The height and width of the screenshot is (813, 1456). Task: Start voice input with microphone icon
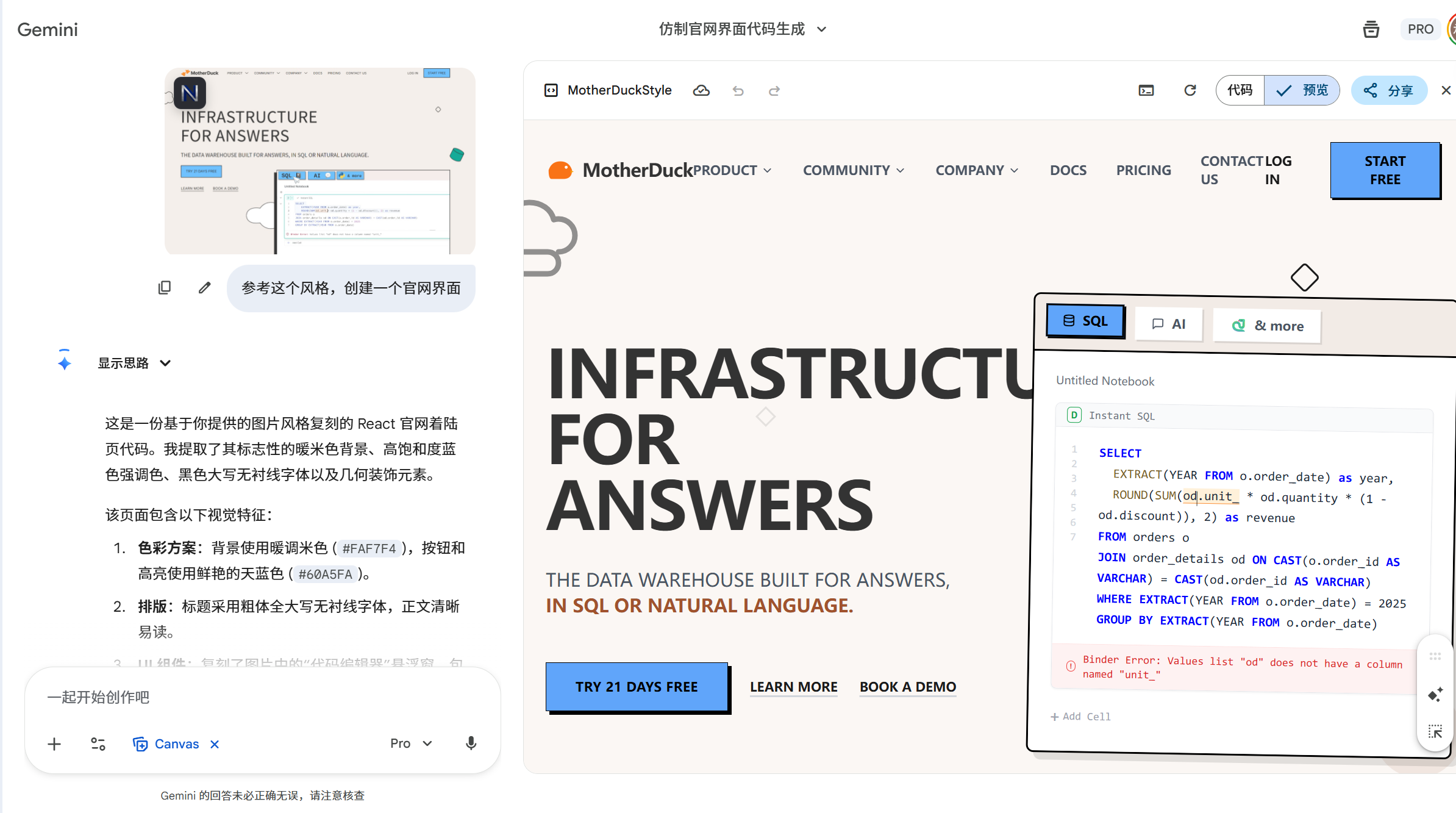pos(471,743)
